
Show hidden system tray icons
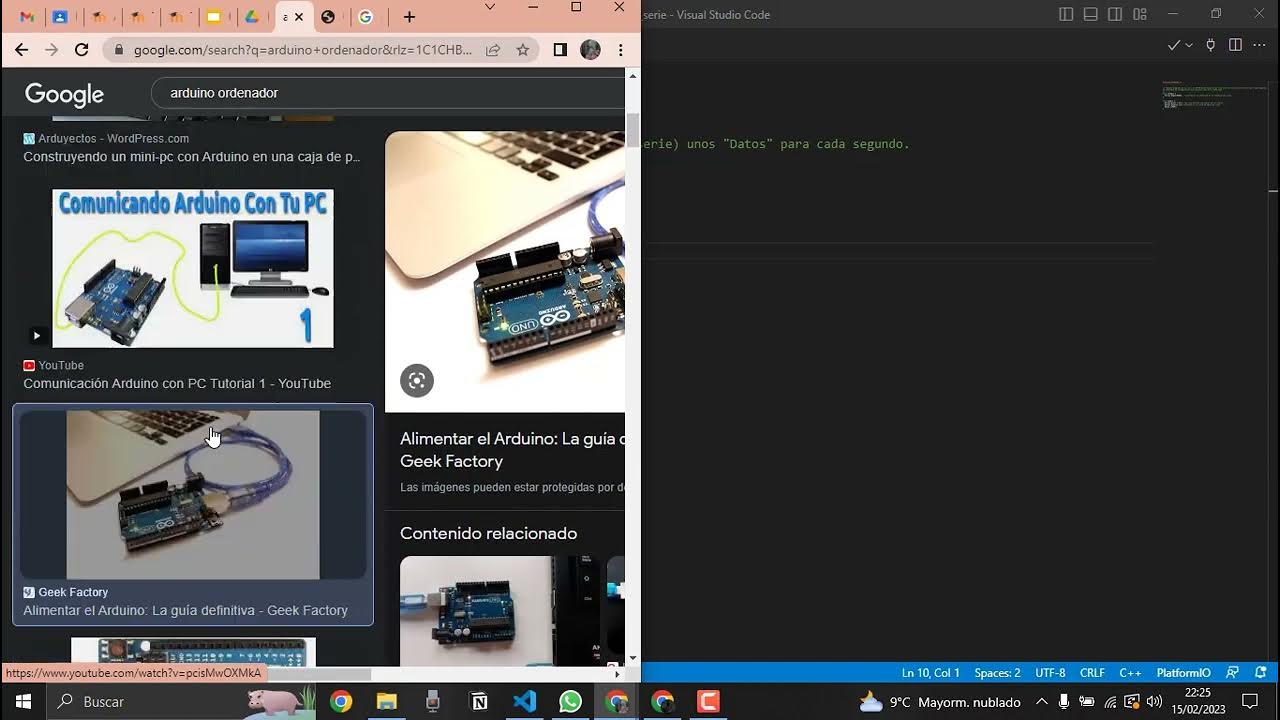pos(1041,702)
